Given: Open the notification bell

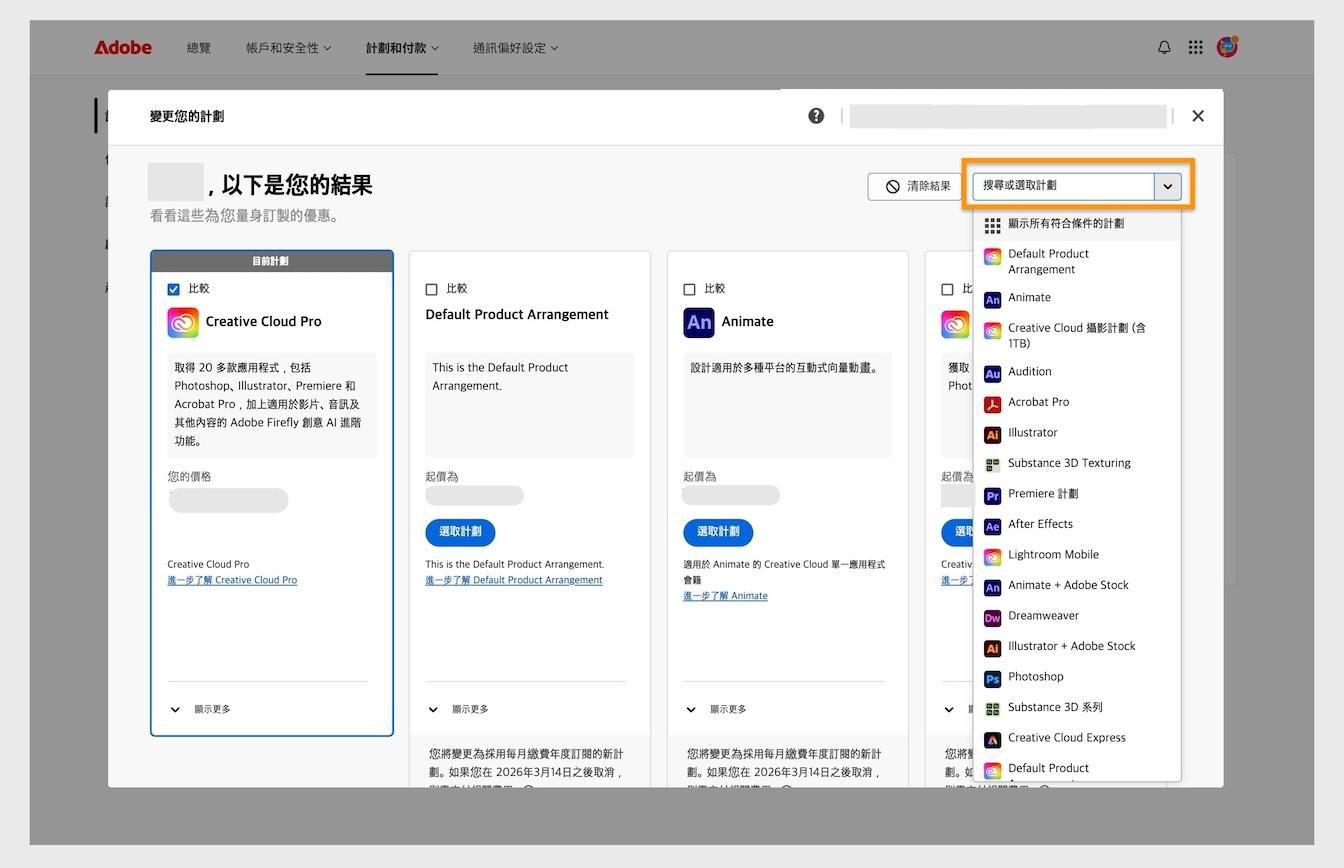Looking at the screenshot, I should 1163,46.
